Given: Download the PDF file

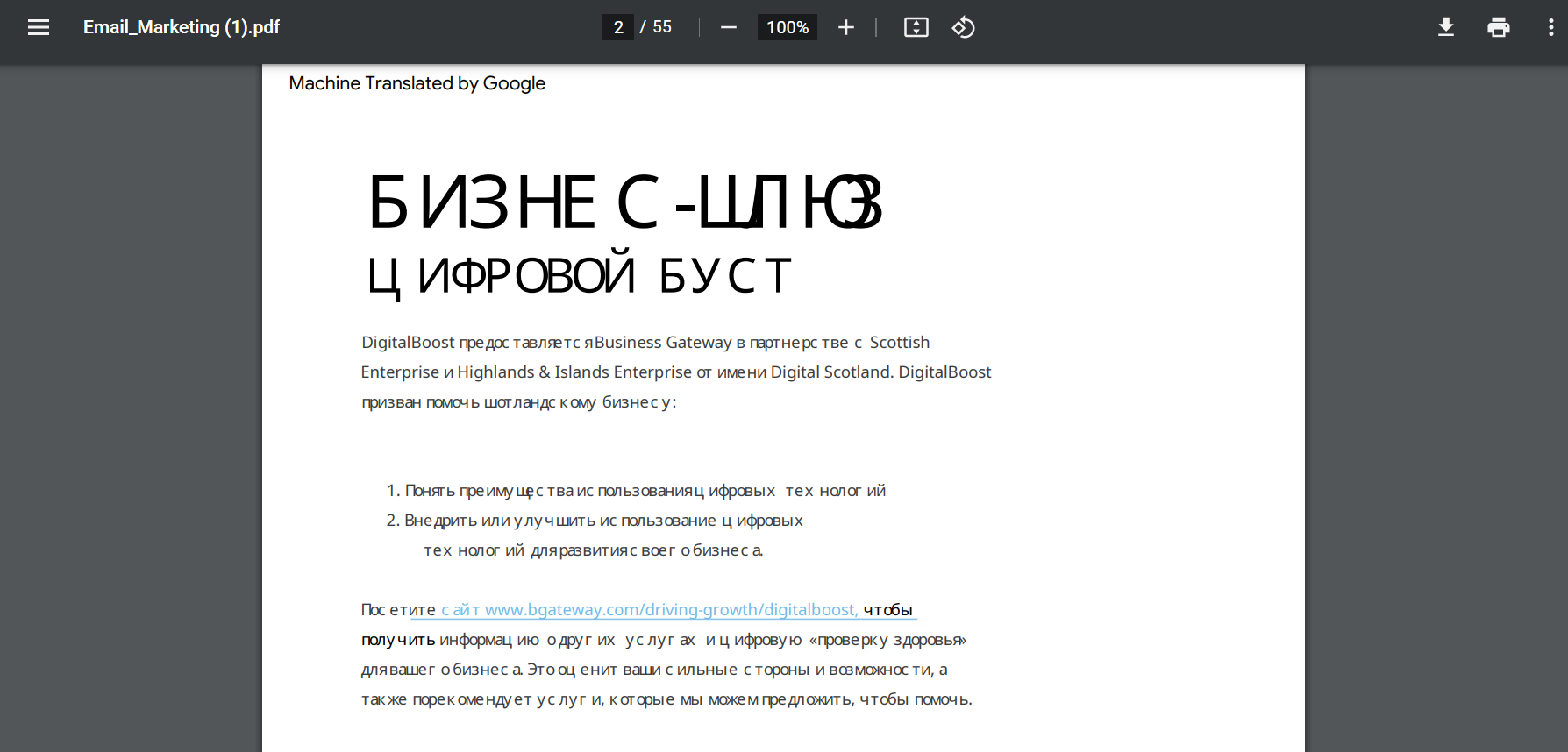Looking at the screenshot, I should pyautogui.click(x=1446, y=27).
